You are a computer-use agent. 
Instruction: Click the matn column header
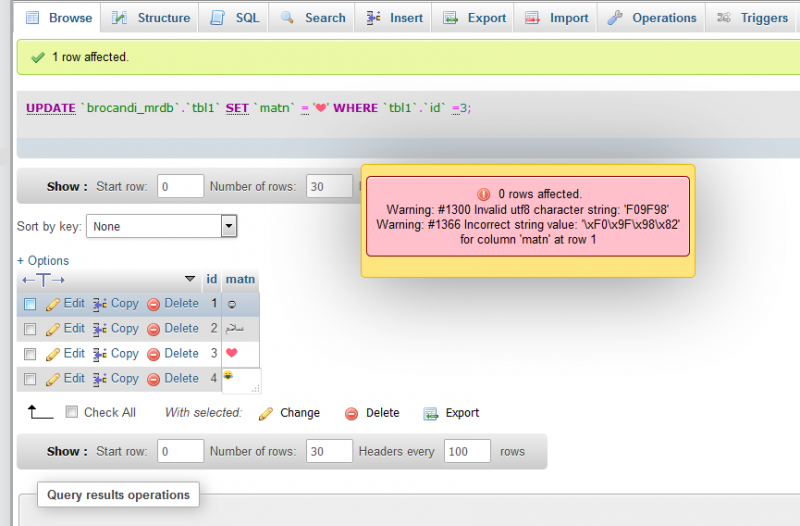(x=240, y=279)
